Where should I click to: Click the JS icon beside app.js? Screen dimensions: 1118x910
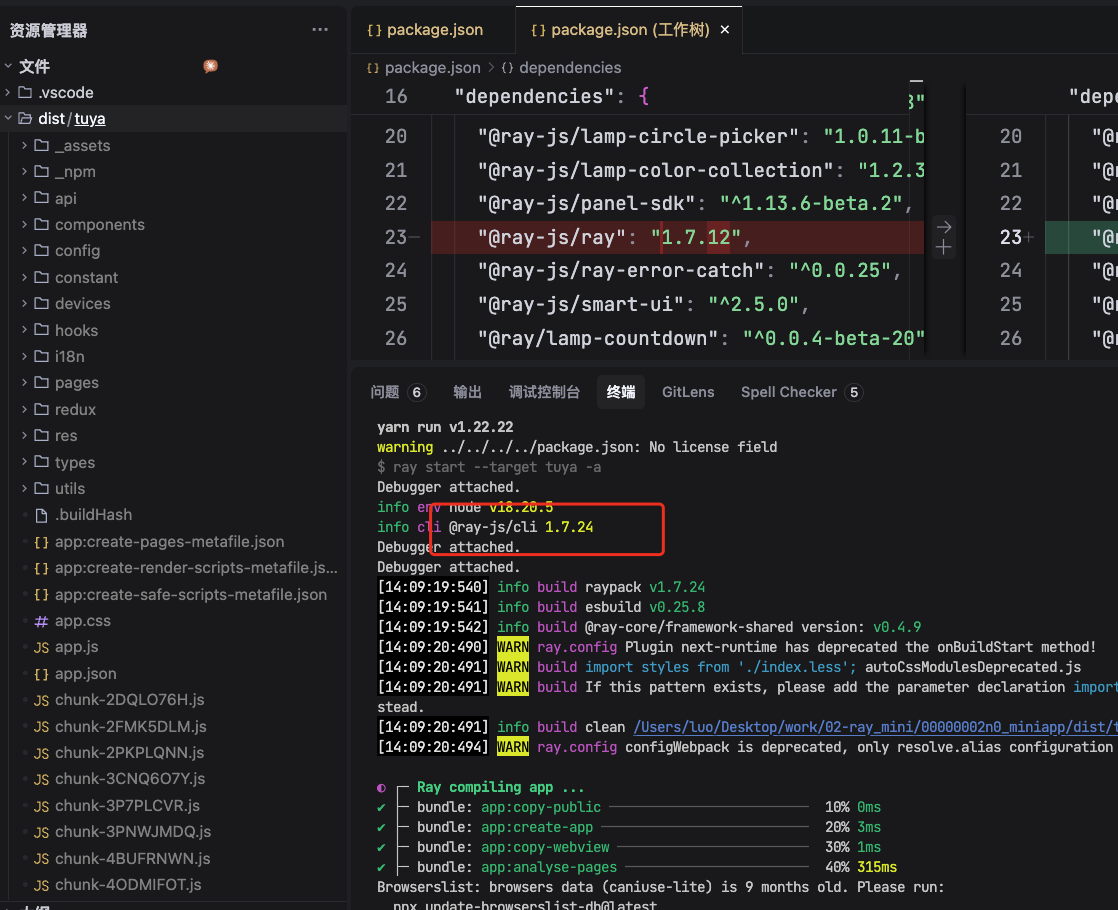[x=41, y=648]
